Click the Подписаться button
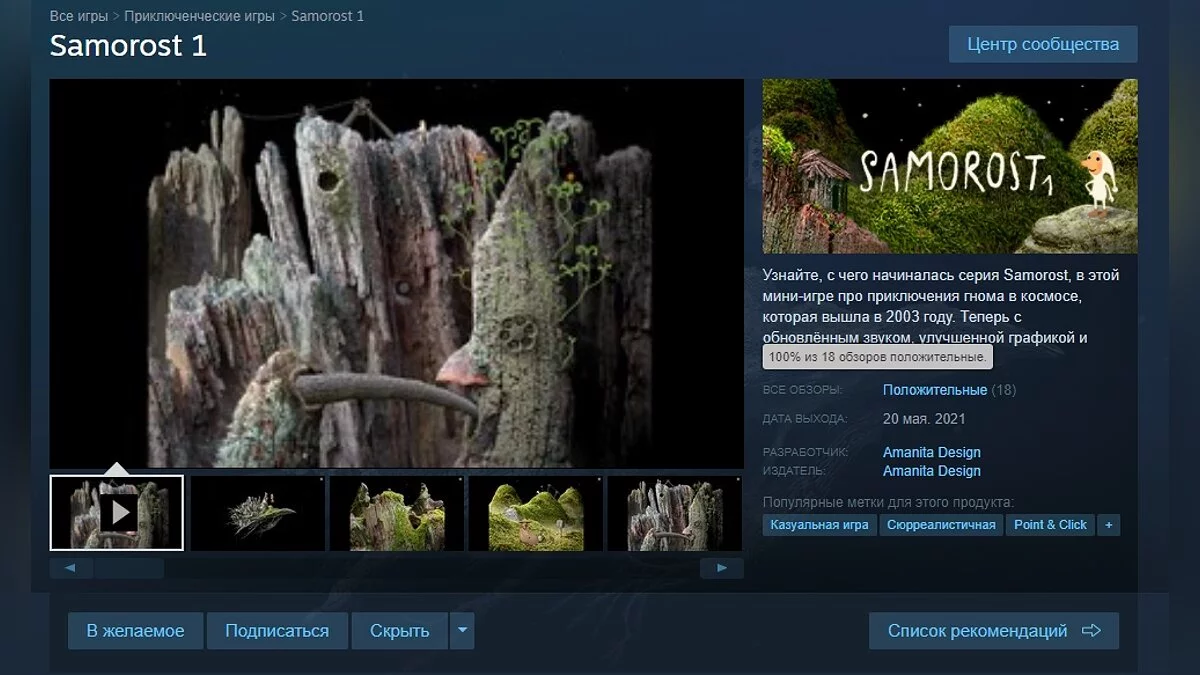 pos(277,631)
